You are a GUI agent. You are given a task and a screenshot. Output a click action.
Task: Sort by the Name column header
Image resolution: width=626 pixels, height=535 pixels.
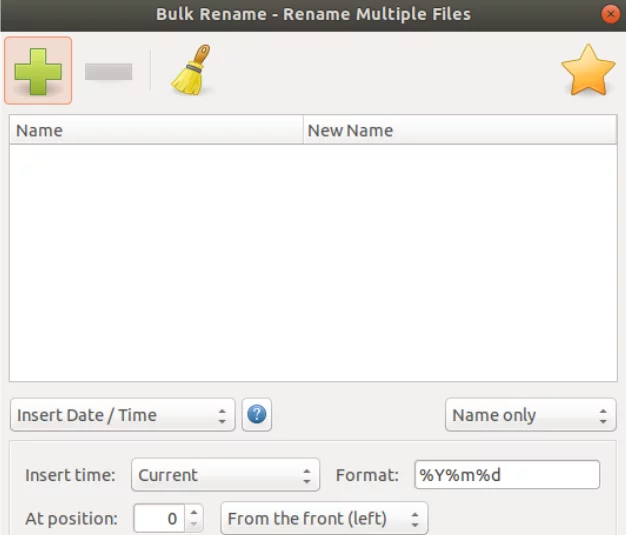pos(155,130)
